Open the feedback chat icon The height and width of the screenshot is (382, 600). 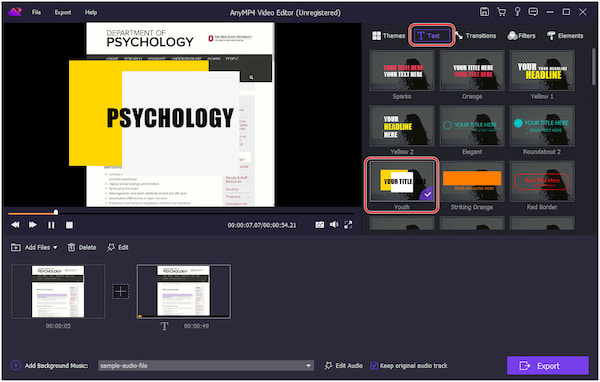(533, 12)
